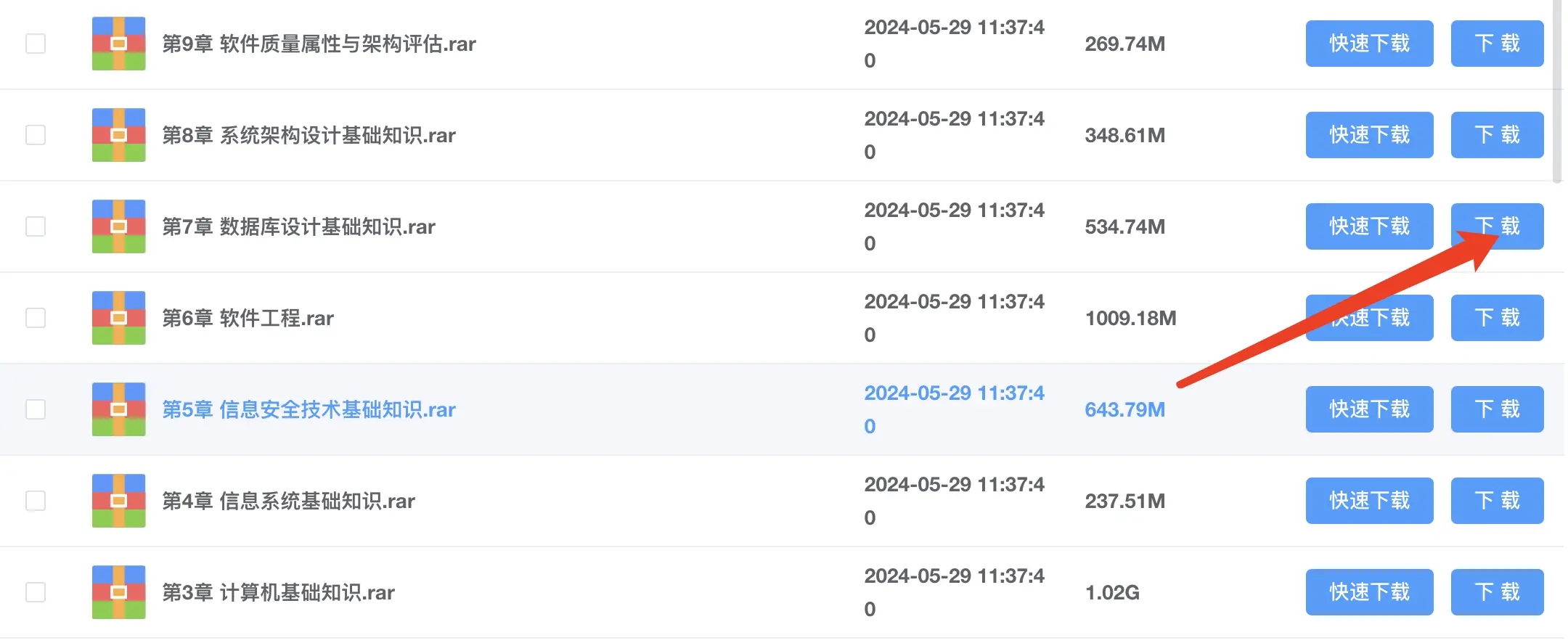Open the file name 第6章 软件工程.rar
This screenshot has height=643, width=1568.
tap(248, 318)
